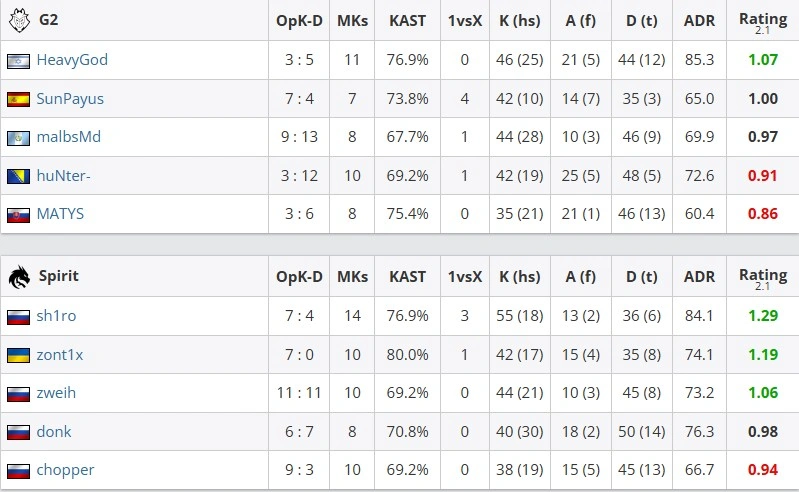Open HeavyGod player profile link
799x492 pixels.
click(72, 60)
